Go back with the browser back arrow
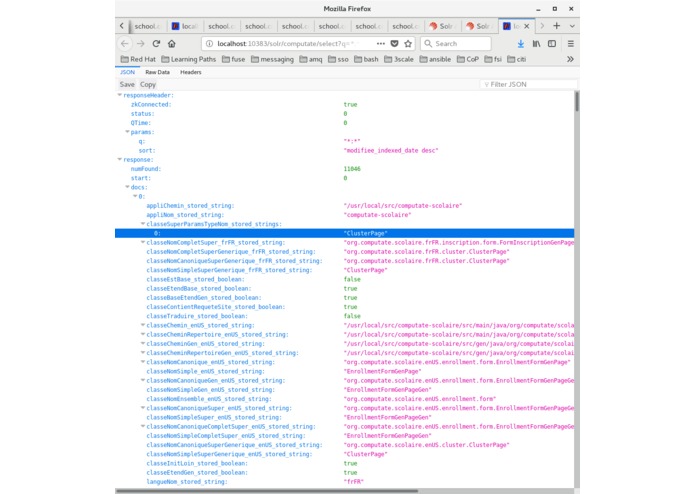This screenshot has width=695, height=494. pos(125,43)
